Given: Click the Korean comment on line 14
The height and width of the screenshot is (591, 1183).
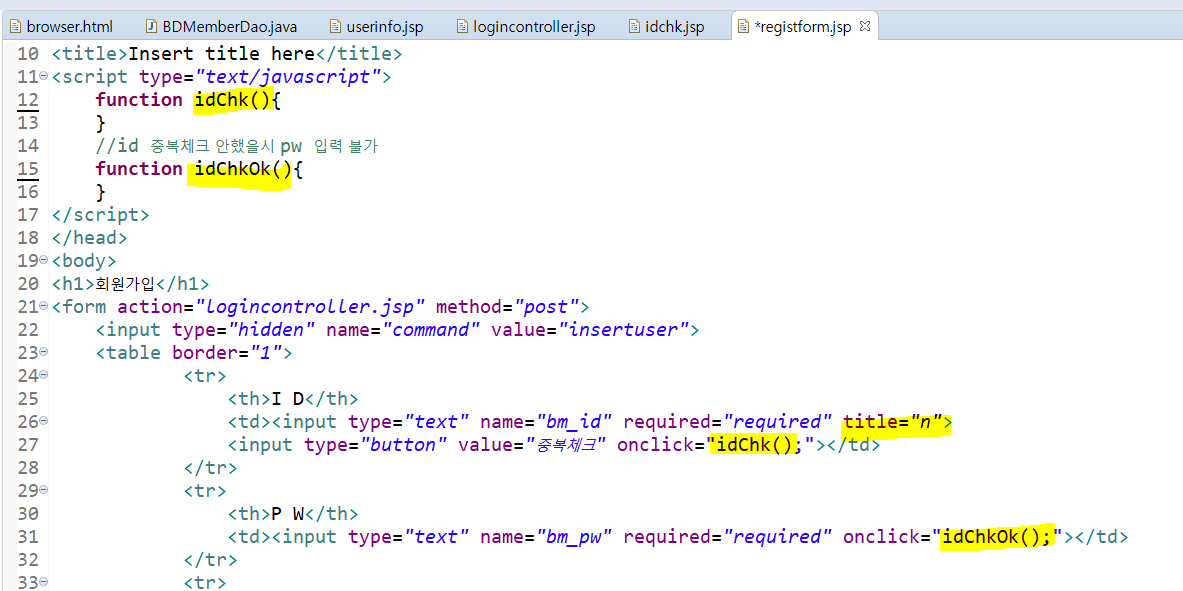Looking at the screenshot, I should tap(237, 146).
